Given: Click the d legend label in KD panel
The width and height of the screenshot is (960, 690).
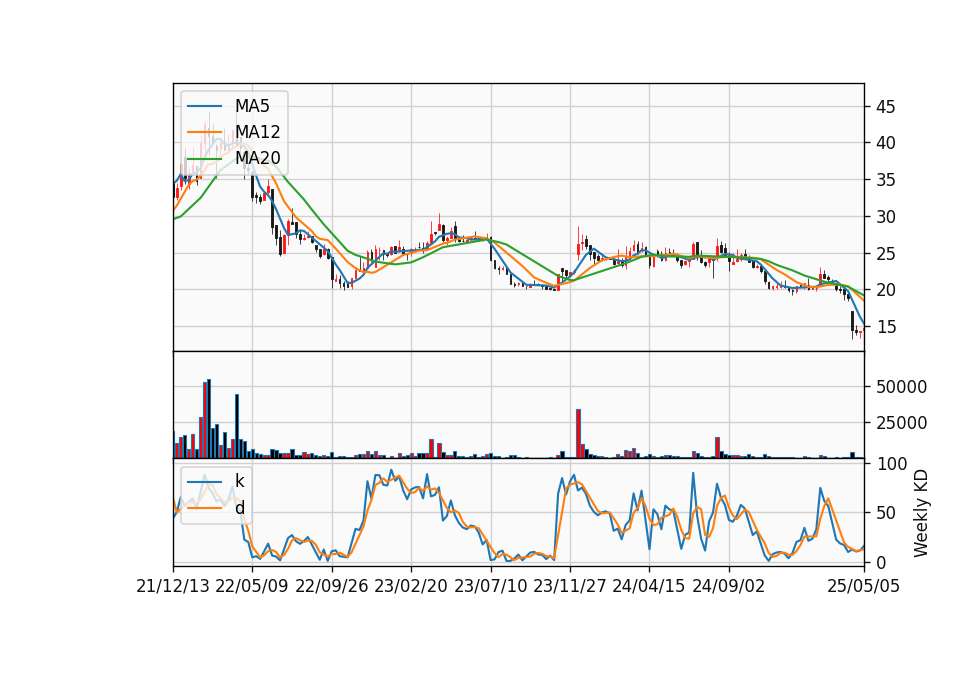Looking at the screenshot, I should click(x=239, y=508).
